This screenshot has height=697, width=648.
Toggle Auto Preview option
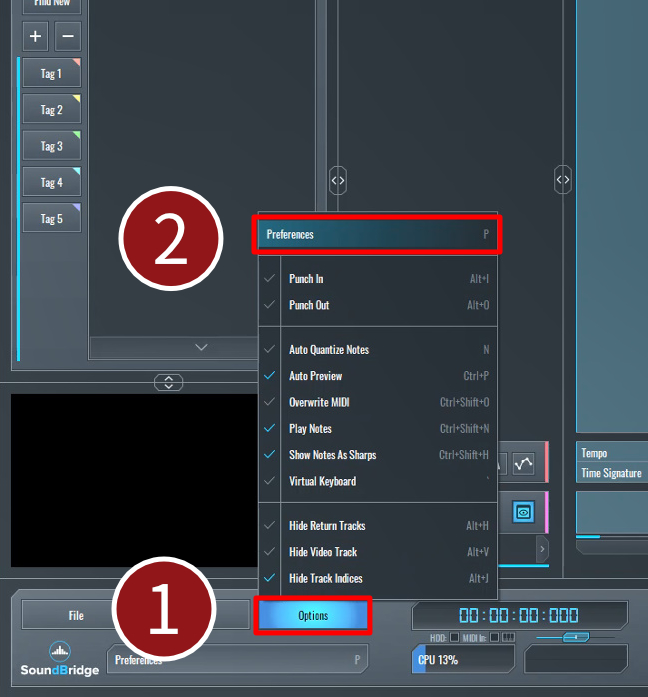(315, 376)
